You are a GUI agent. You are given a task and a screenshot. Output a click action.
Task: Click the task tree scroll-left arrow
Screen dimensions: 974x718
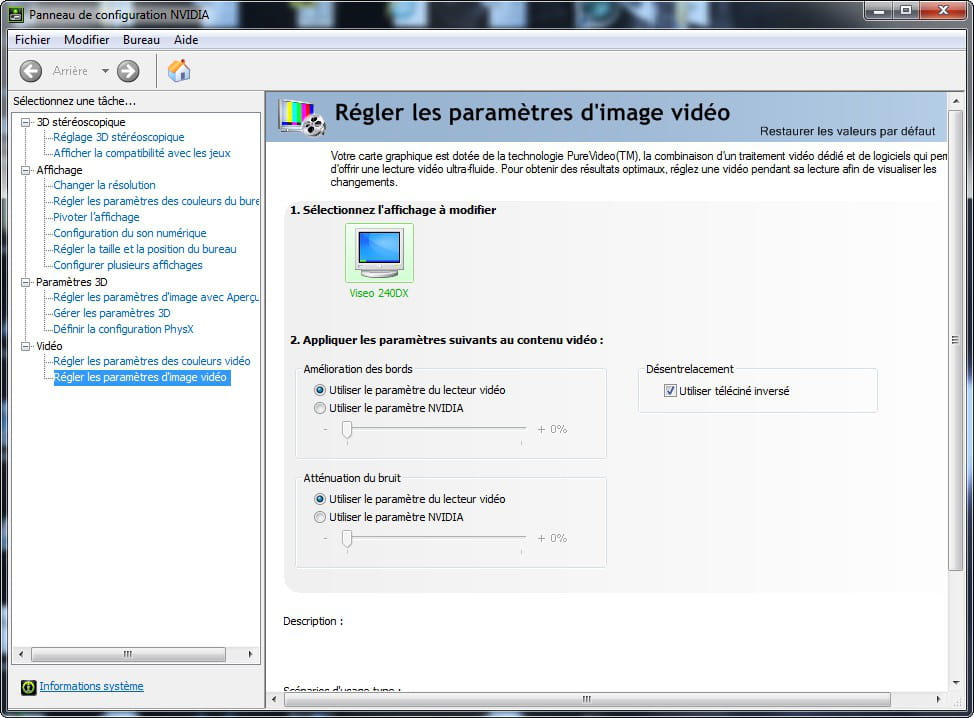tap(22, 655)
